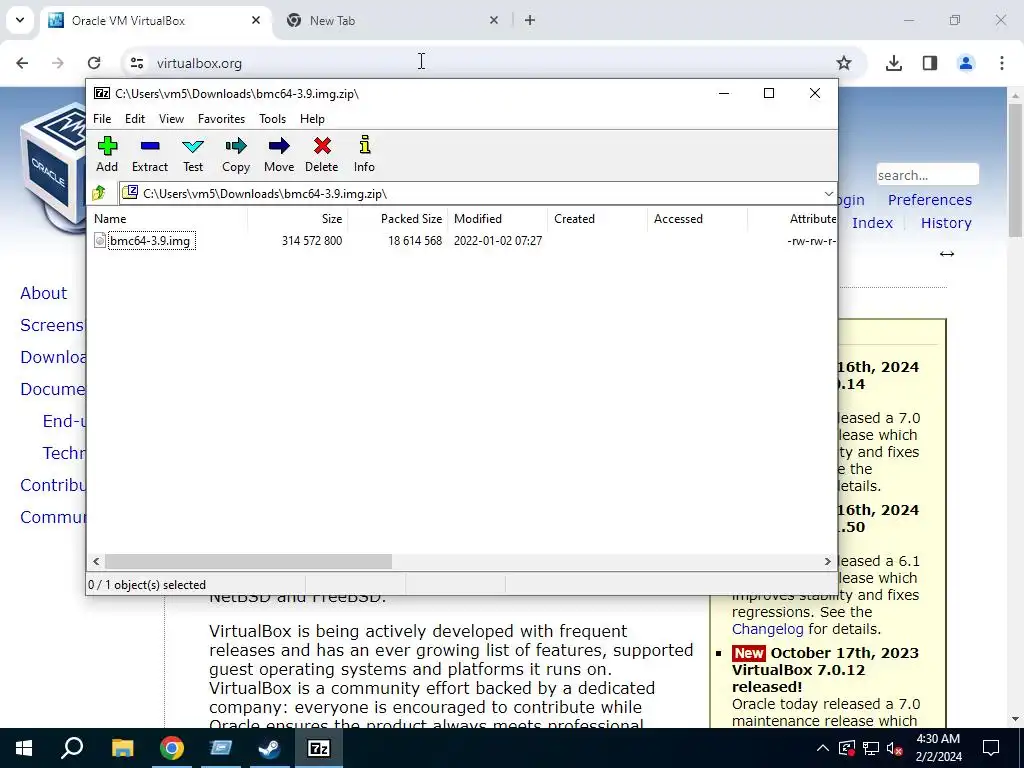The height and width of the screenshot is (768, 1024).
Task: Click the Delete toolbar icon
Action: (x=321, y=155)
